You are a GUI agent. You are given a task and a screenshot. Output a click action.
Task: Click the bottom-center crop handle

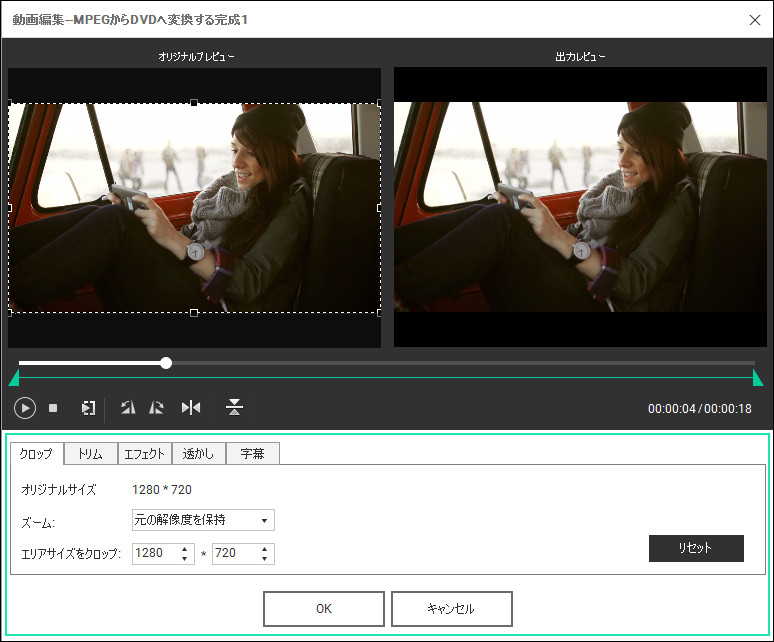(x=194, y=313)
